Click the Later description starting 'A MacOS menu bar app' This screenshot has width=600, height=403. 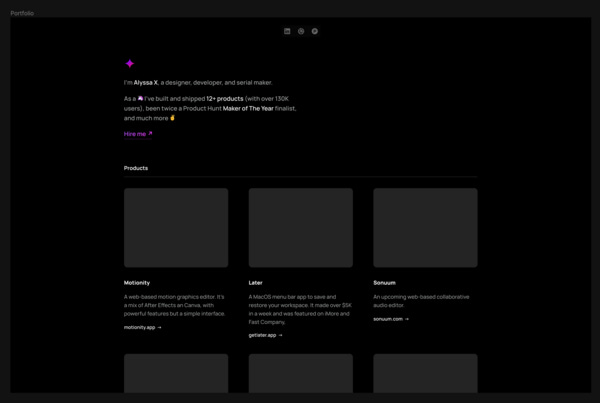tap(300, 309)
